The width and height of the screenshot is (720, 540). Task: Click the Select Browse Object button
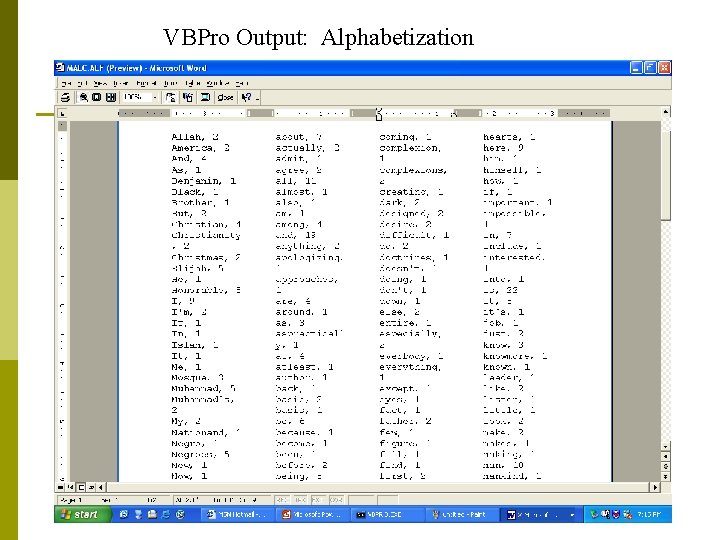tap(665, 467)
